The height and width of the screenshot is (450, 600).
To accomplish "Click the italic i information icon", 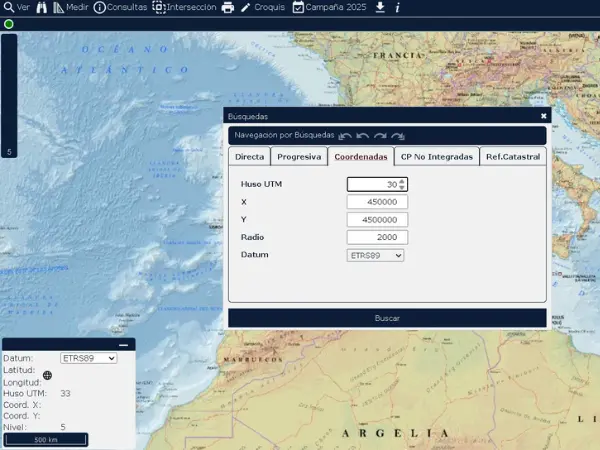I will [x=398, y=7].
